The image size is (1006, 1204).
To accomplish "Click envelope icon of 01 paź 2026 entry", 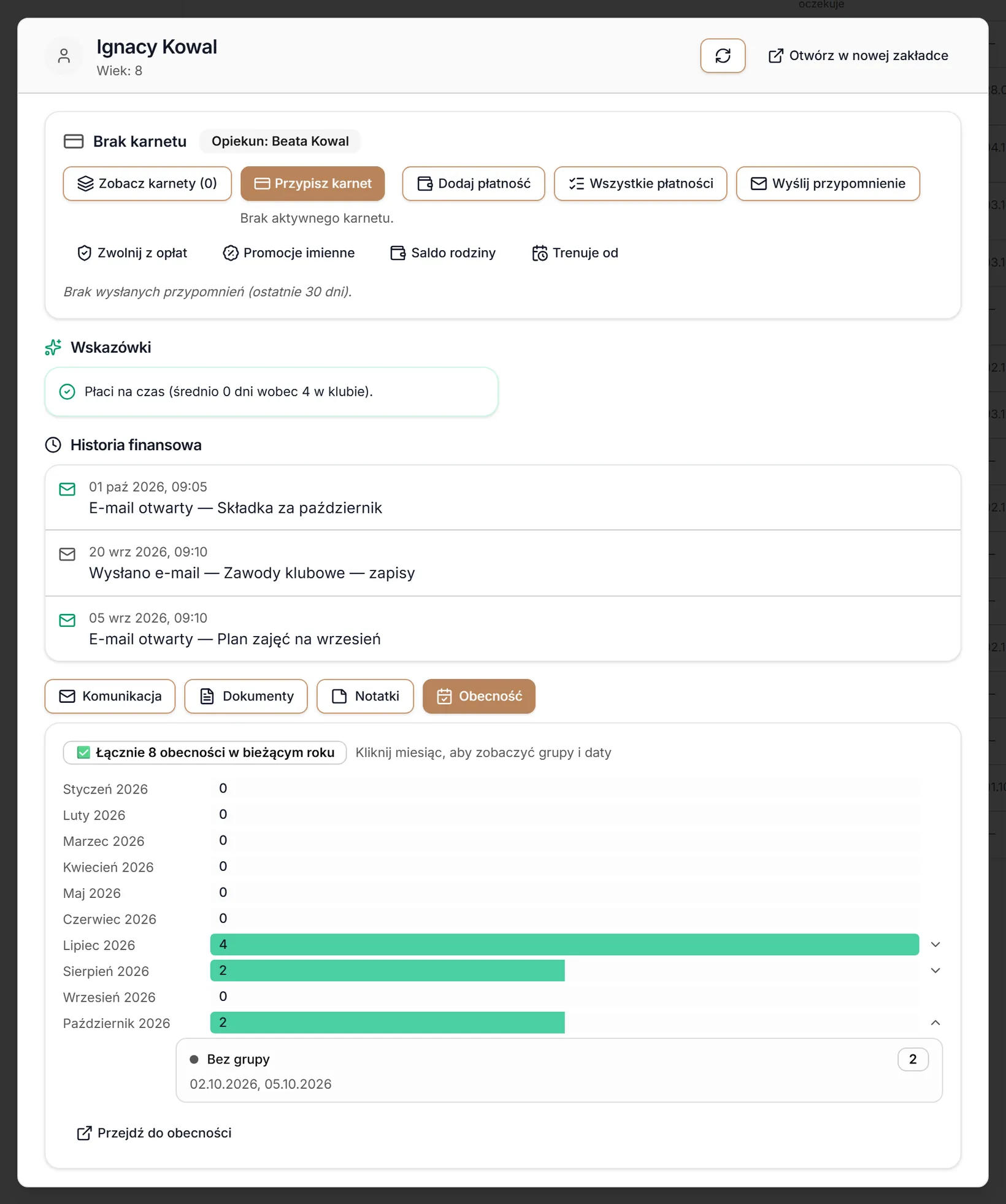I will (67, 489).
